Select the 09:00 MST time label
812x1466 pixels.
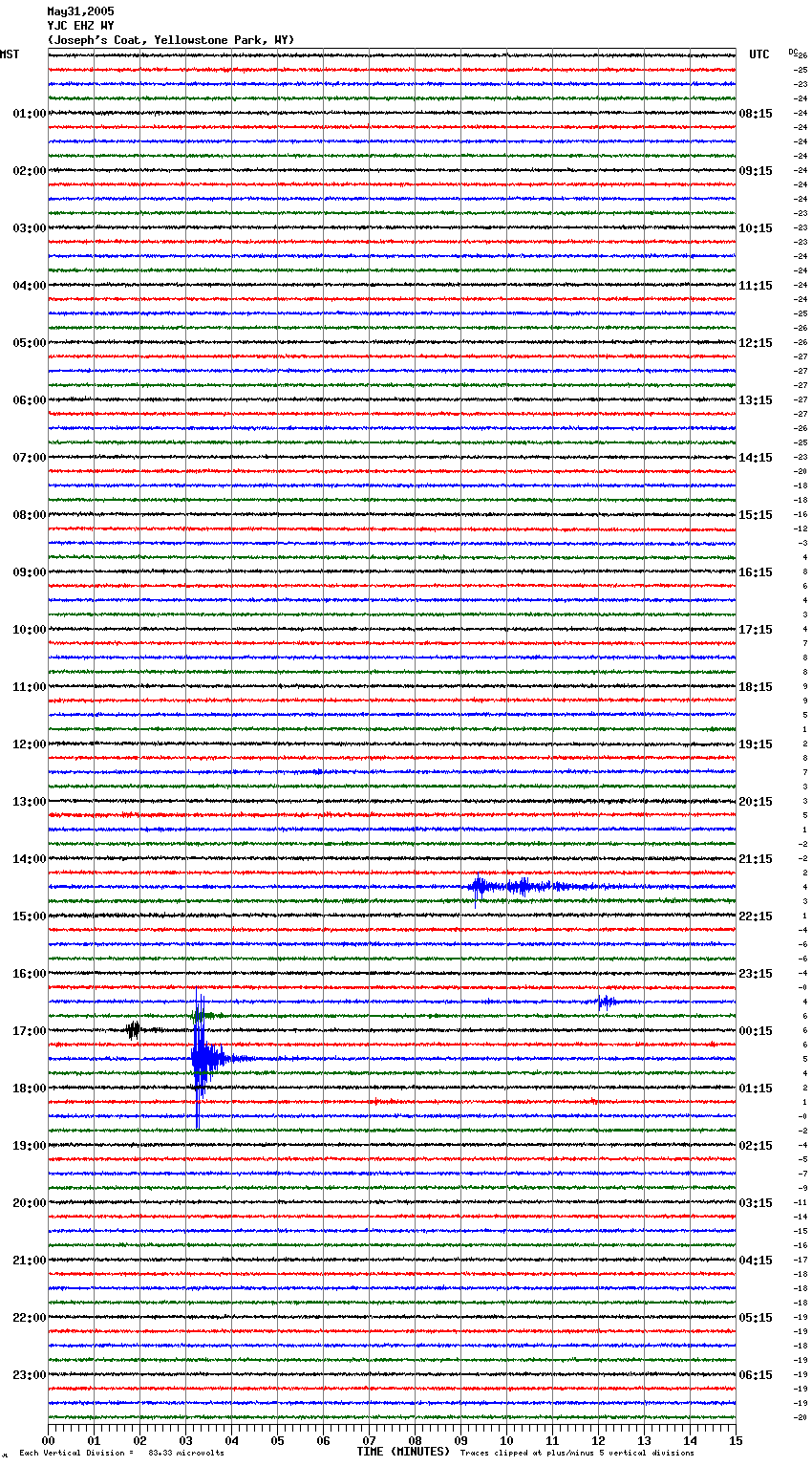(30, 572)
